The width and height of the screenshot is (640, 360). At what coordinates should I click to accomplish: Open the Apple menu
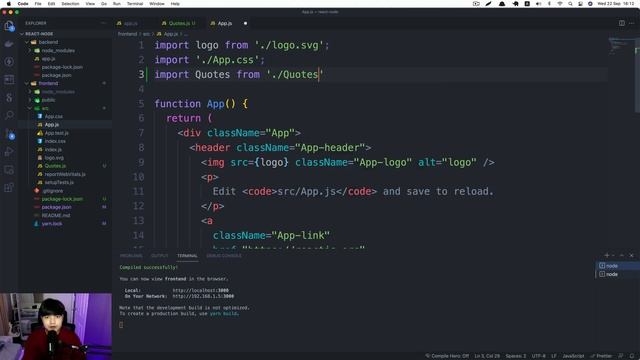(9, 4)
